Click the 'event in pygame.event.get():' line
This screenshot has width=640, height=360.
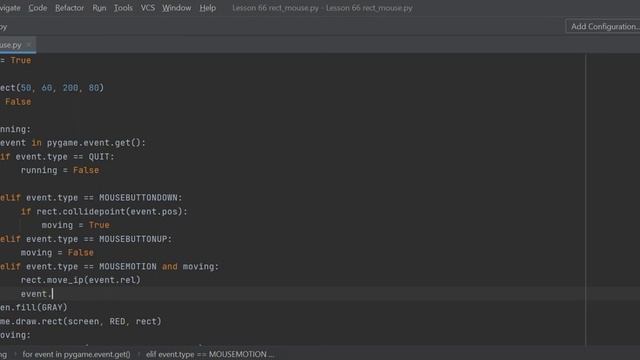pos(73,143)
